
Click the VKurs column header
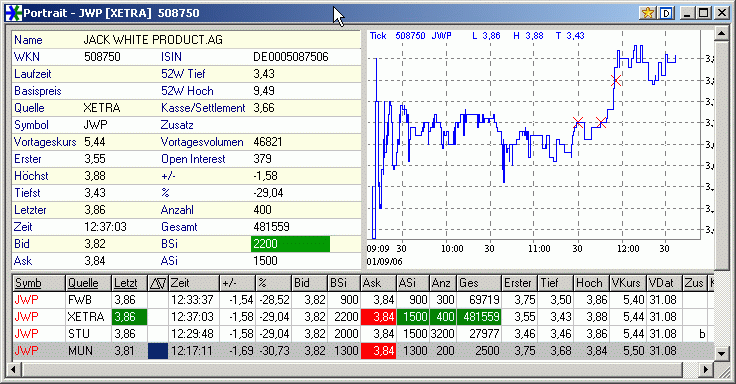click(628, 283)
